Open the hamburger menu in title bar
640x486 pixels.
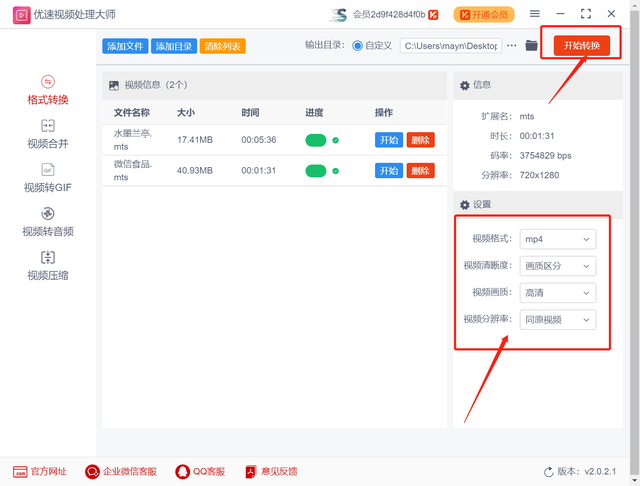tap(534, 14)
